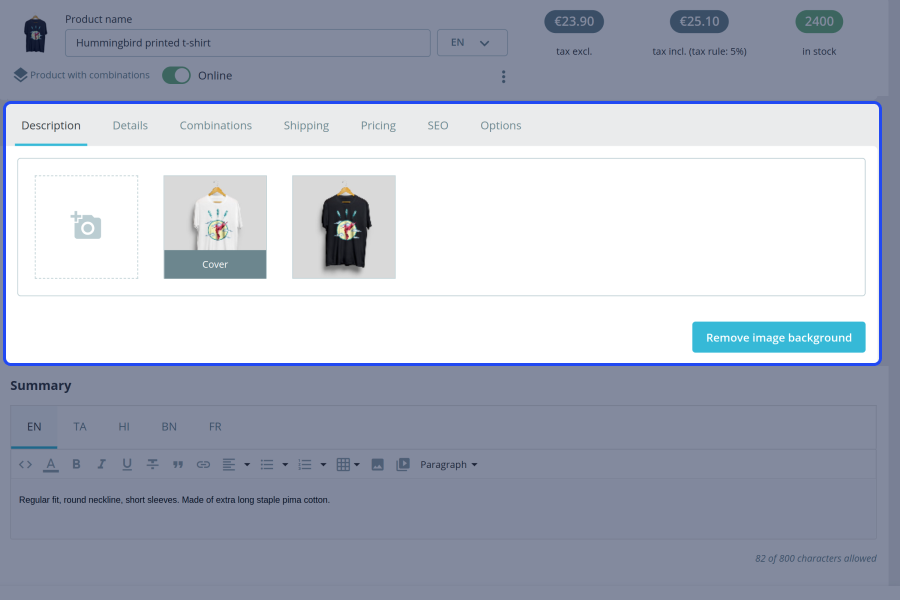900x600 pixels.
Task: Open the EN language dropdown
Action: (472, 42)
